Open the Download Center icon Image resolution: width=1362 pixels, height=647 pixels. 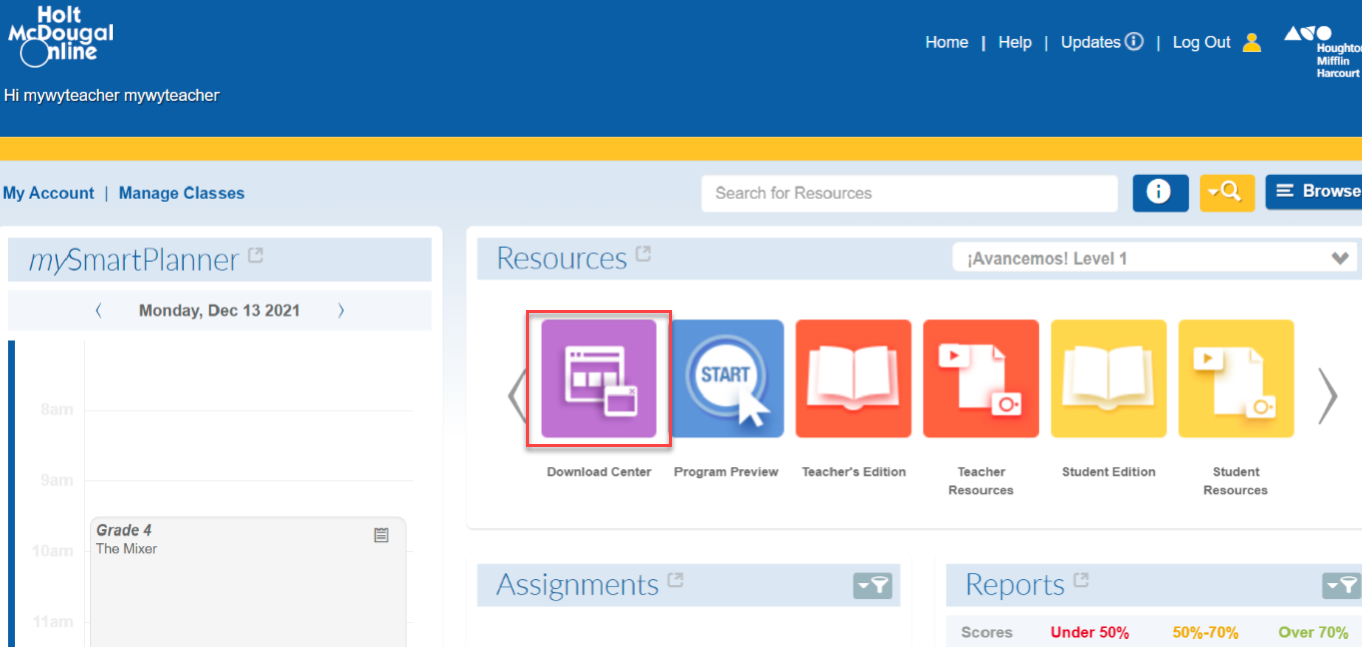point(598,378)
